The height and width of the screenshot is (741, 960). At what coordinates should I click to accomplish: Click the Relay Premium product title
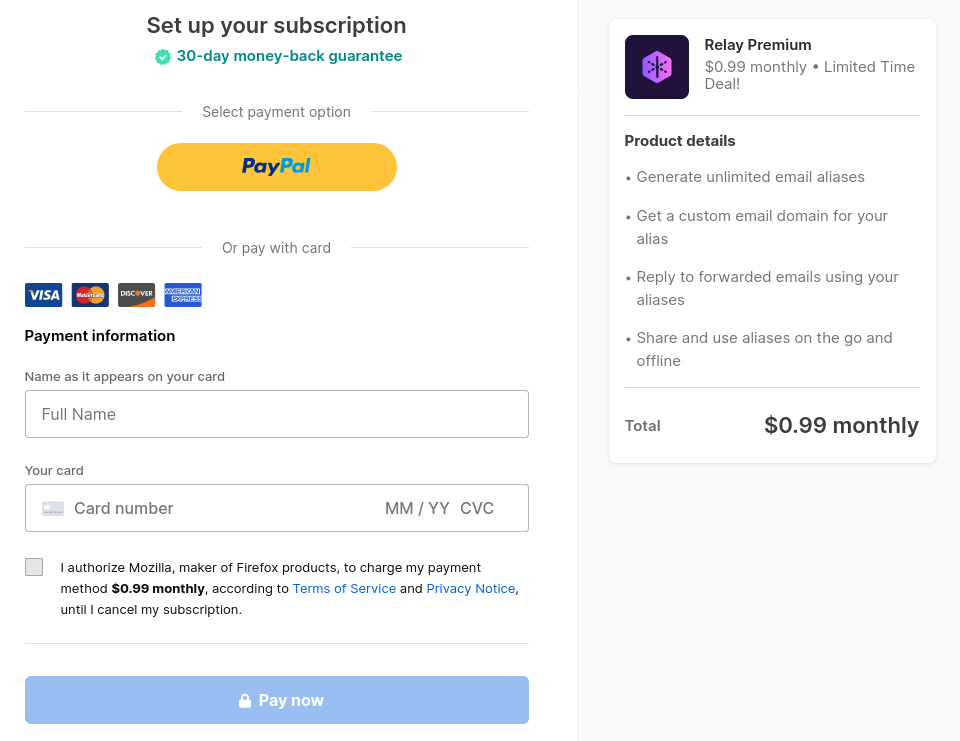pos(758,45)
